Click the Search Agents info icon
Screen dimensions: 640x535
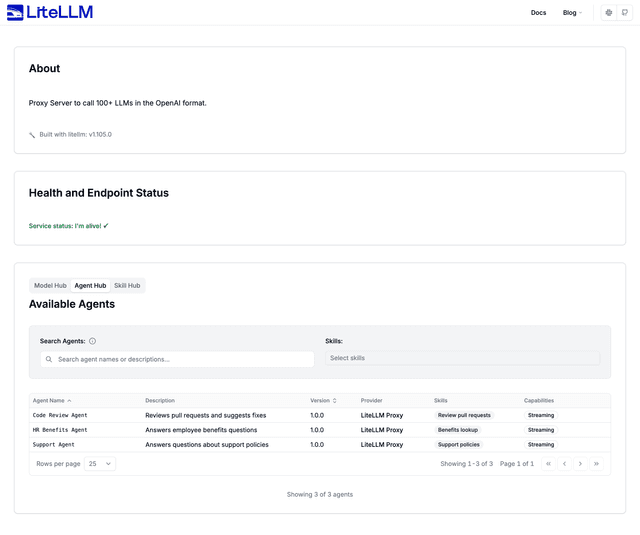click(x=93, y=341)
